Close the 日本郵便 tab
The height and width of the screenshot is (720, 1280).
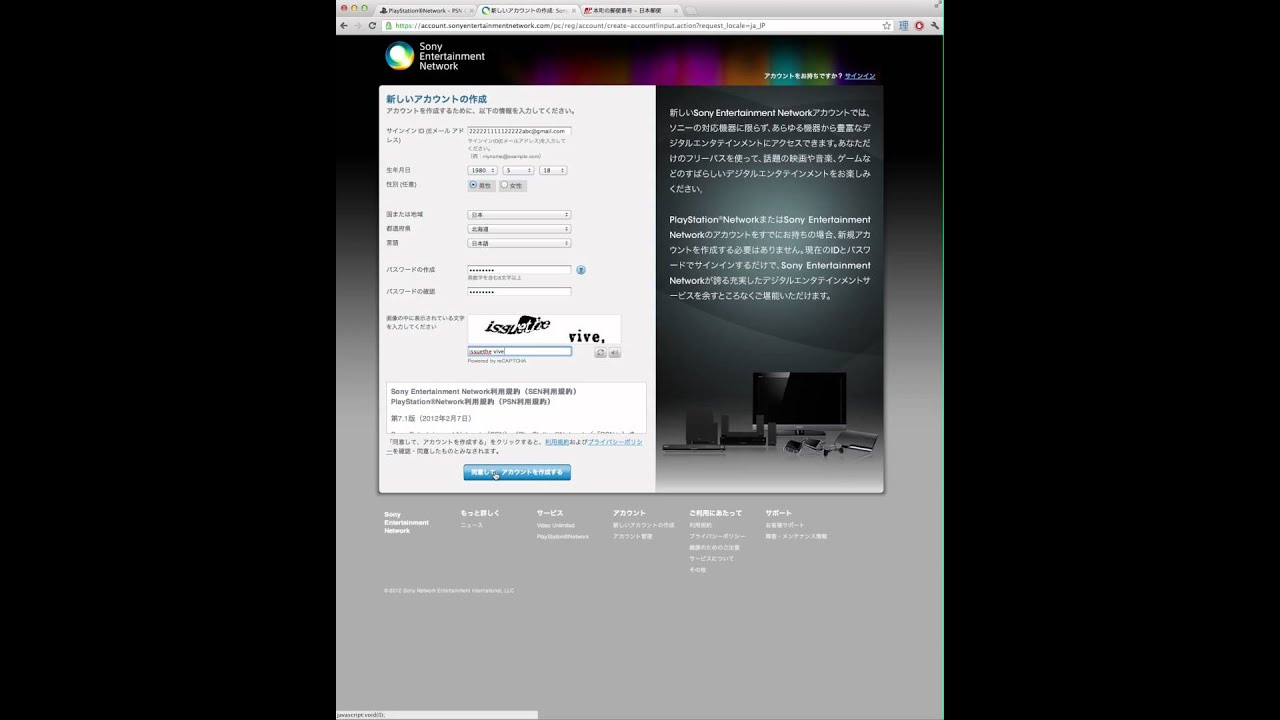676,10
